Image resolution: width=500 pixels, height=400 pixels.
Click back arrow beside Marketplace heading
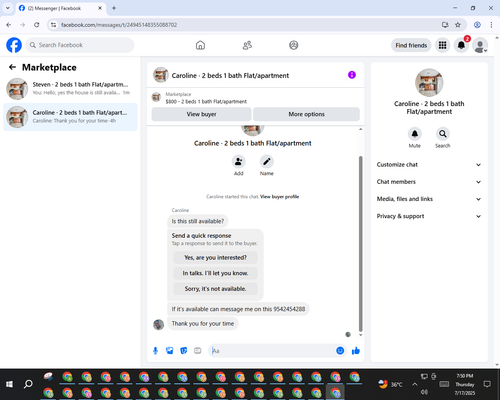coord(12,67)
